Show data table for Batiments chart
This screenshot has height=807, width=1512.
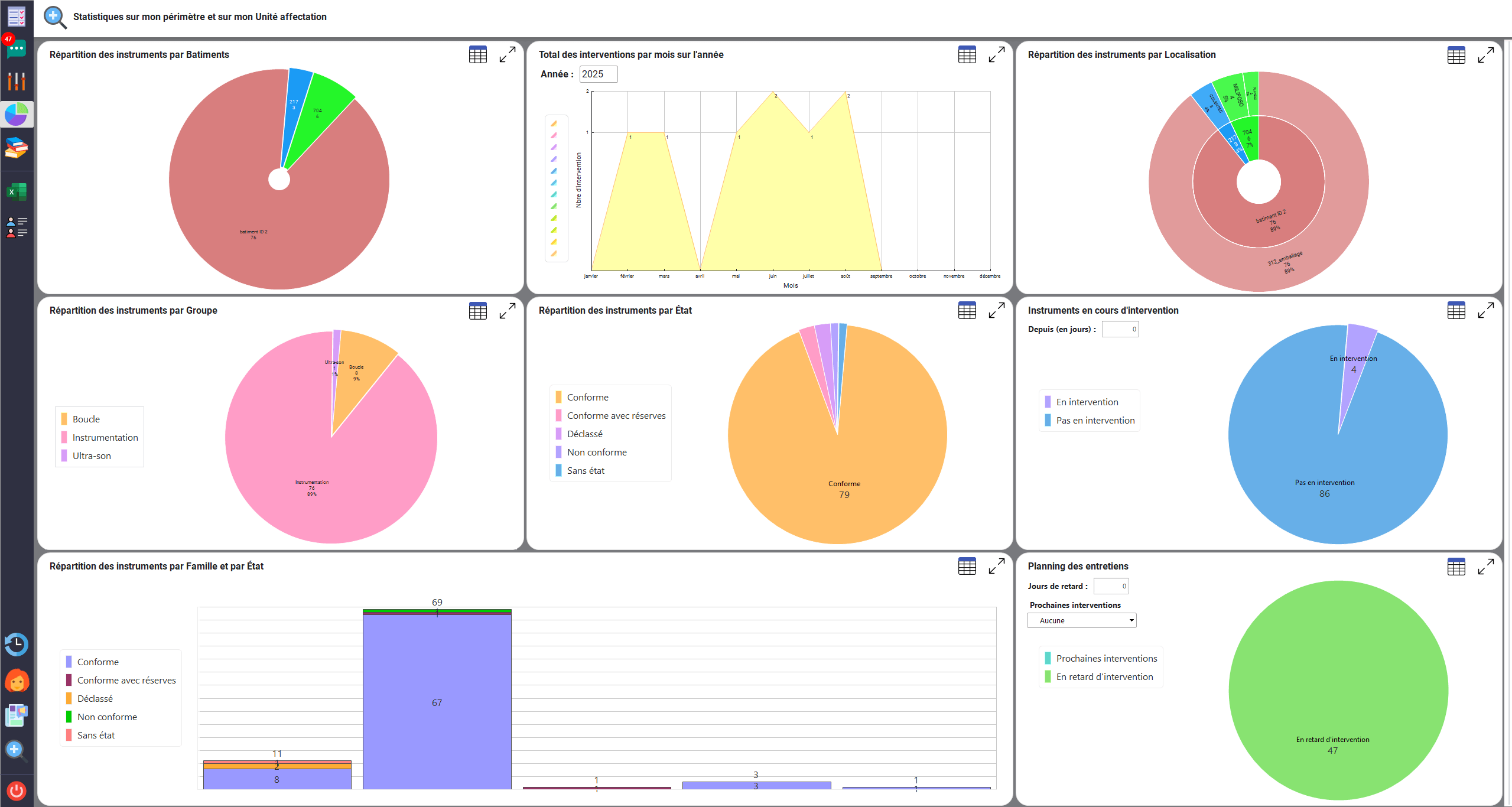click(477, 55)
